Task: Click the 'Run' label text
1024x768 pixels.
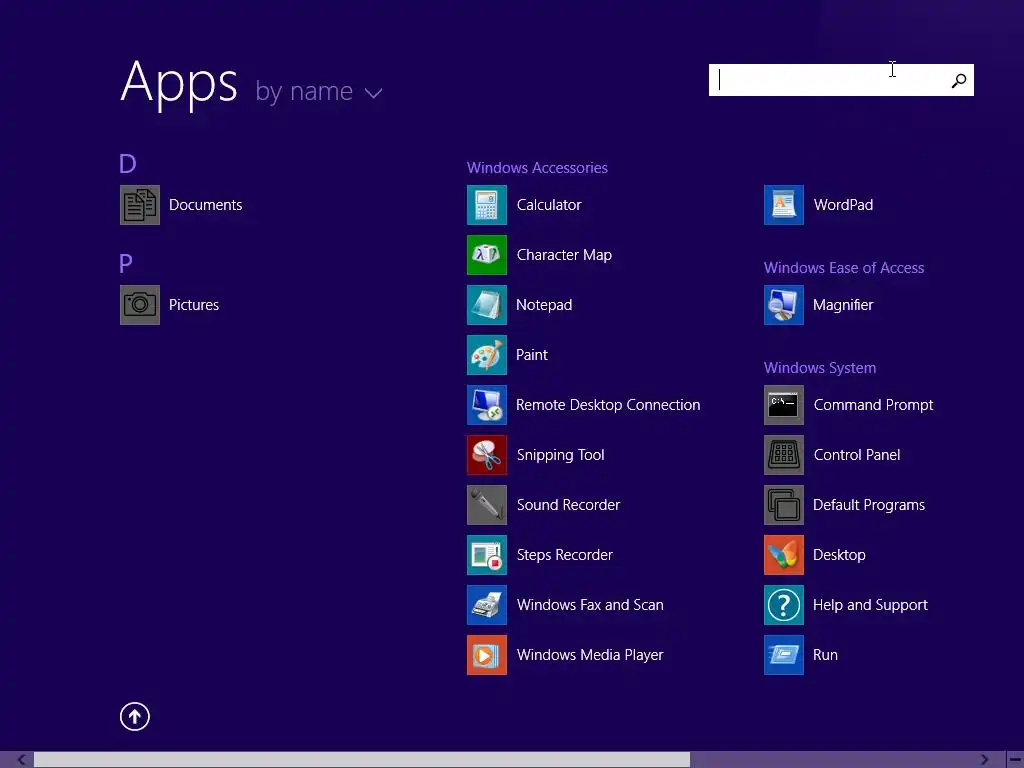Action: 825,655
